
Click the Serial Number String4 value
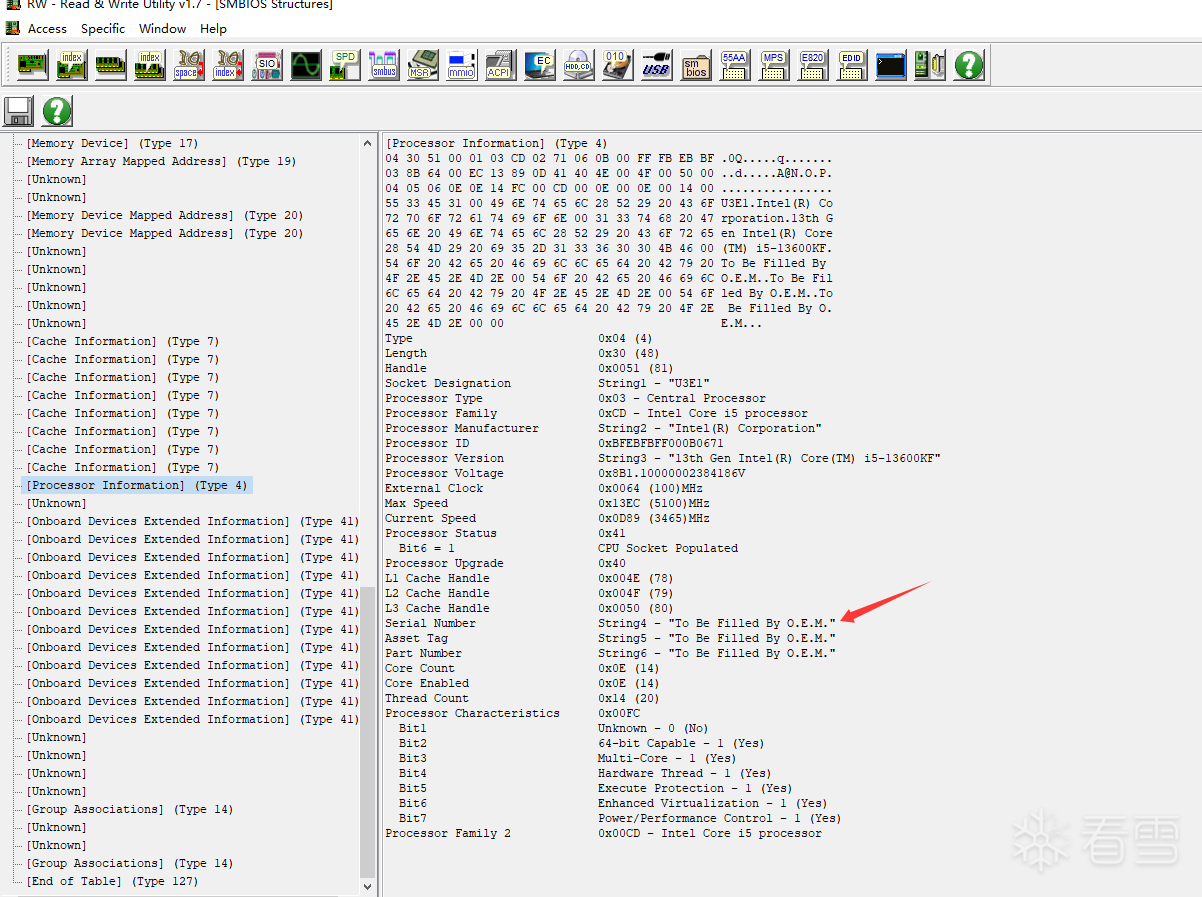[717, 623]
